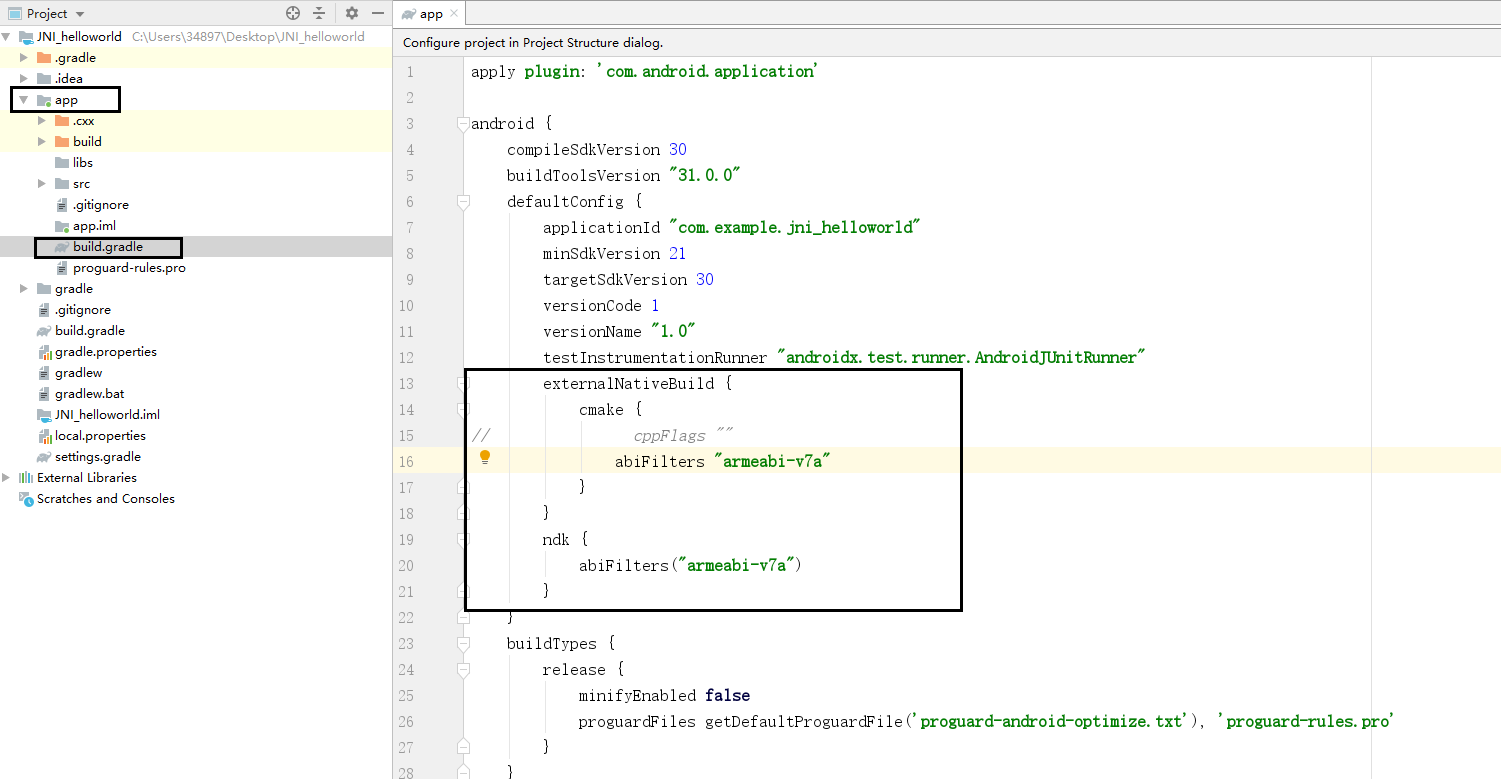Select Scratches and Consoles node
This screenshot has width=1501, height=779.
106,498
